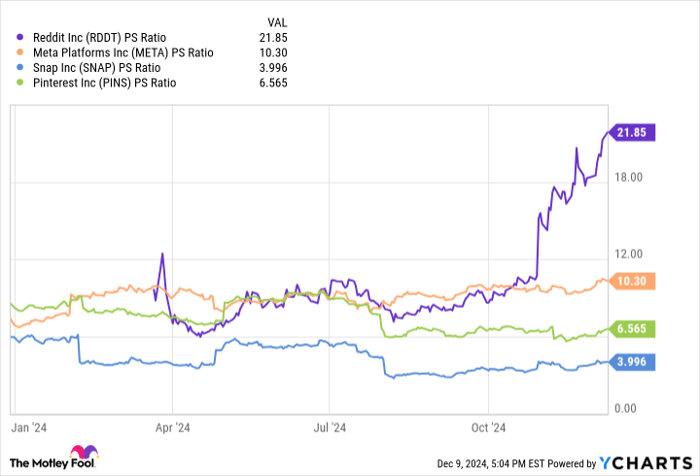Screen dimensions: 700x476
Task: Click the legend value 10.30
Action: [273, 53]
